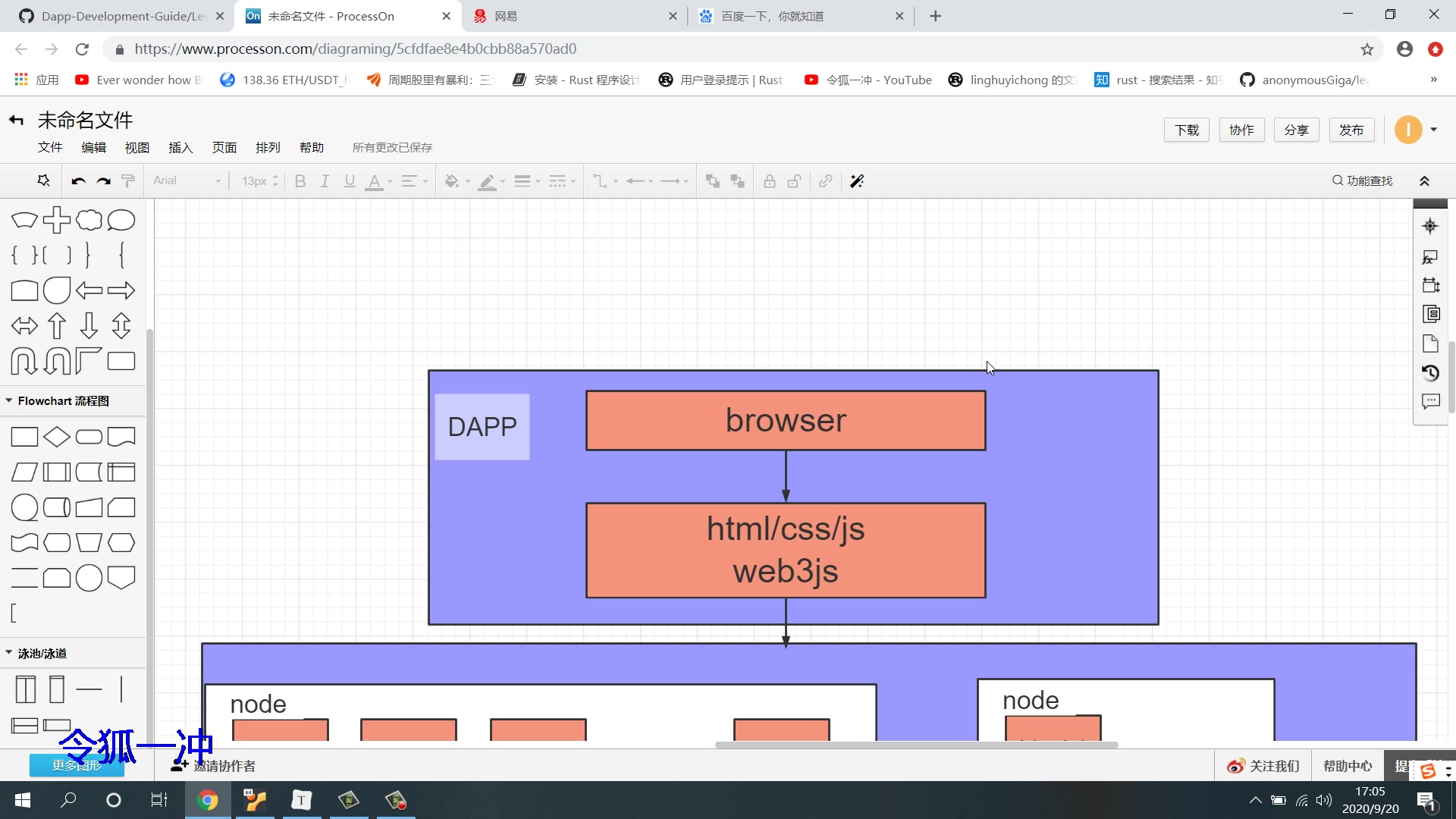This screenshot has width=1456, height=819.
Task: Open the 文件 menu
Action: click(x=50, y=147)
